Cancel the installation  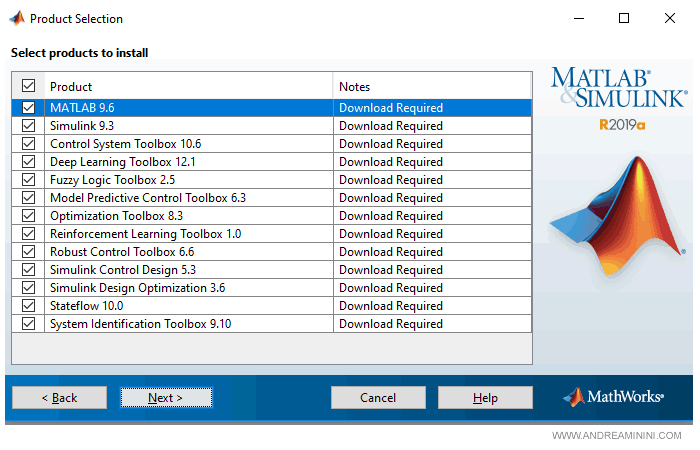pos(378,397)
